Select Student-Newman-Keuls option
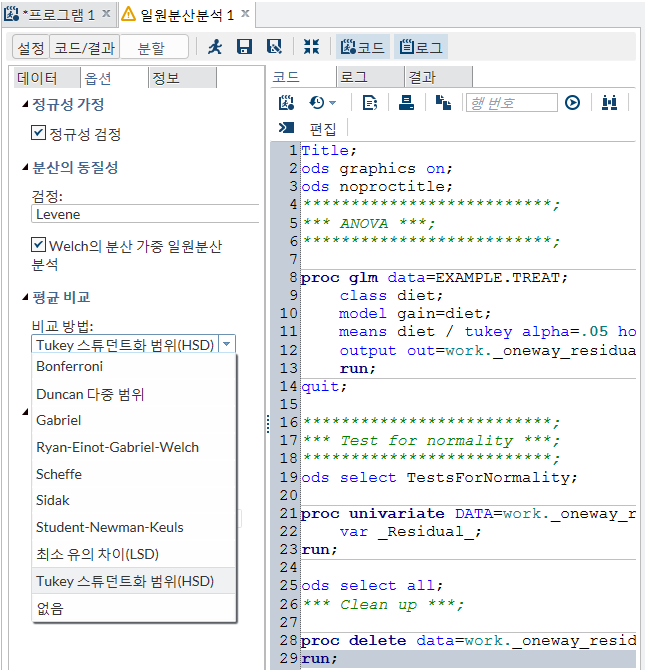 coord(133,527)
